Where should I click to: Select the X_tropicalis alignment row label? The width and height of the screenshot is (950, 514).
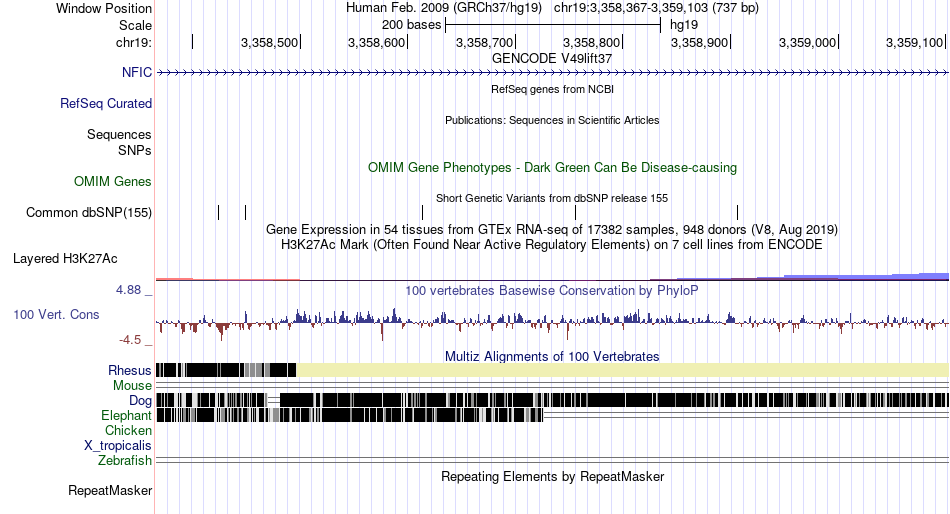(118, 446)
